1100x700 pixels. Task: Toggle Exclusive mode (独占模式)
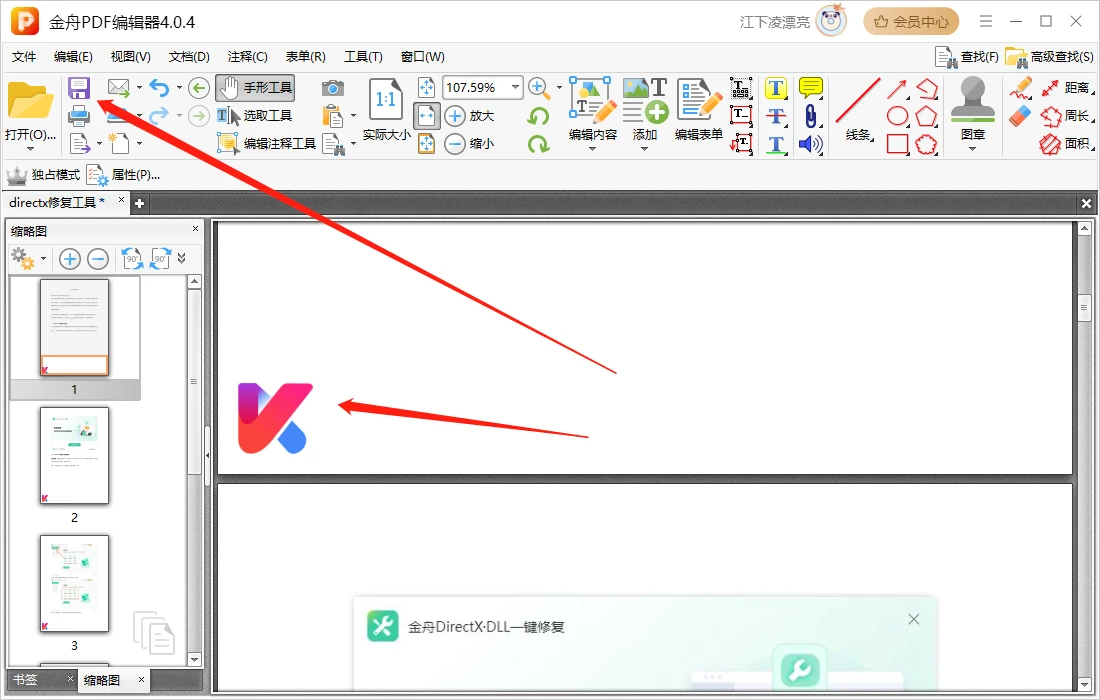tap(43, 175)
